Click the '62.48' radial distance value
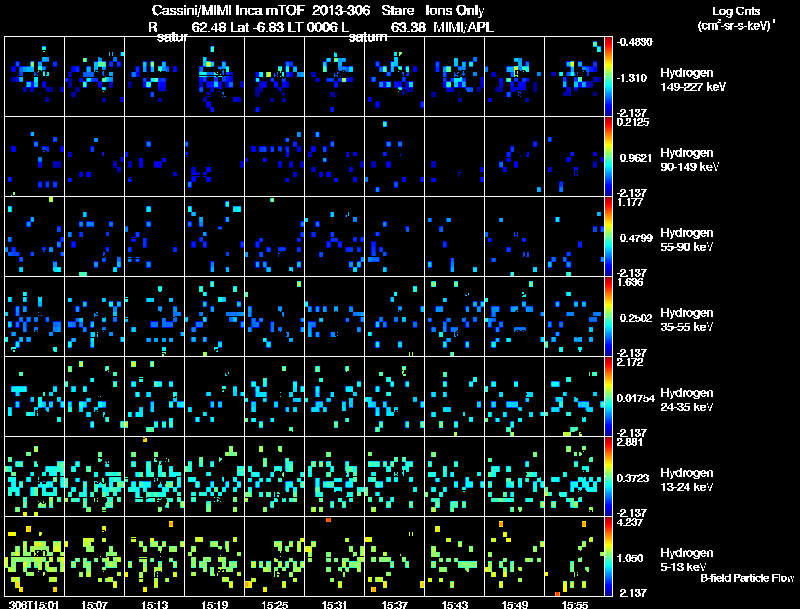The image size is (800, 609). click(209, 27)
